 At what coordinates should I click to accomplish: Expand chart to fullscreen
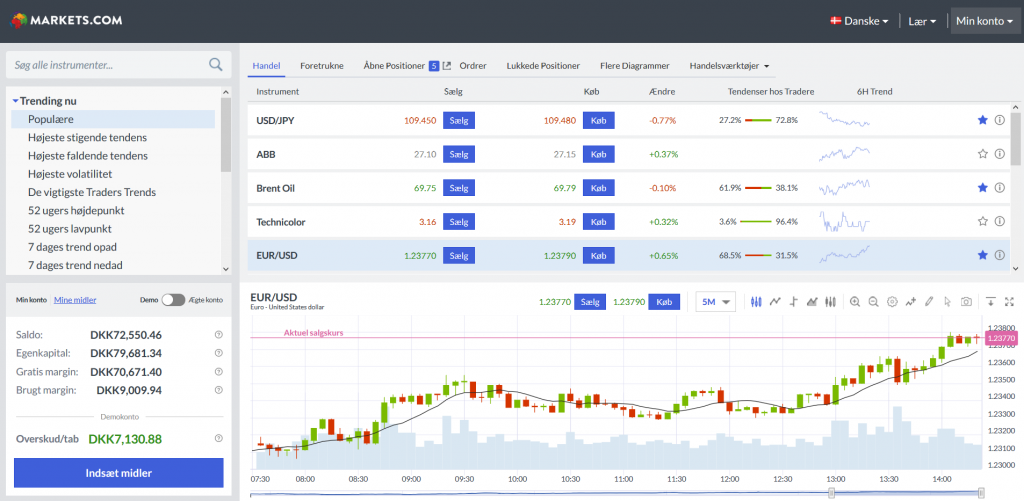point(1009,302)
